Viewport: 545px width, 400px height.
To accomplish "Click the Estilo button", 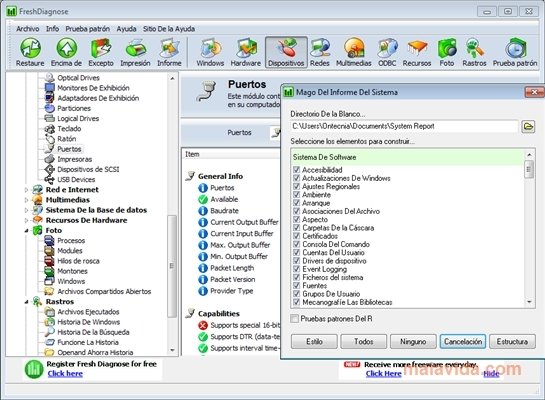I will [314, 342].
